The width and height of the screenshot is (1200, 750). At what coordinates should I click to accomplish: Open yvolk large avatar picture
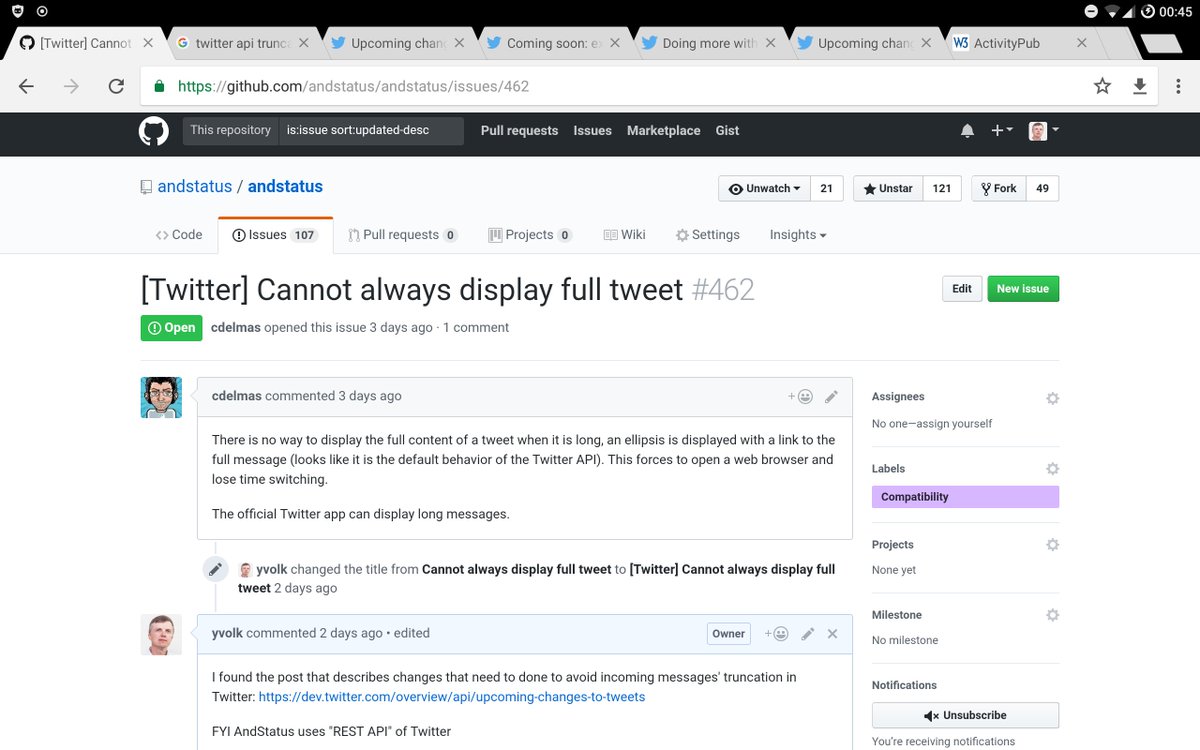click(161, 634)
